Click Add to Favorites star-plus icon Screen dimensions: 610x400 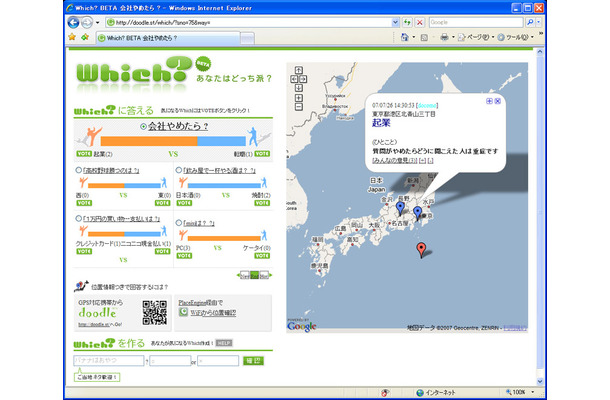pyautogui.click(x=85, y=37)
